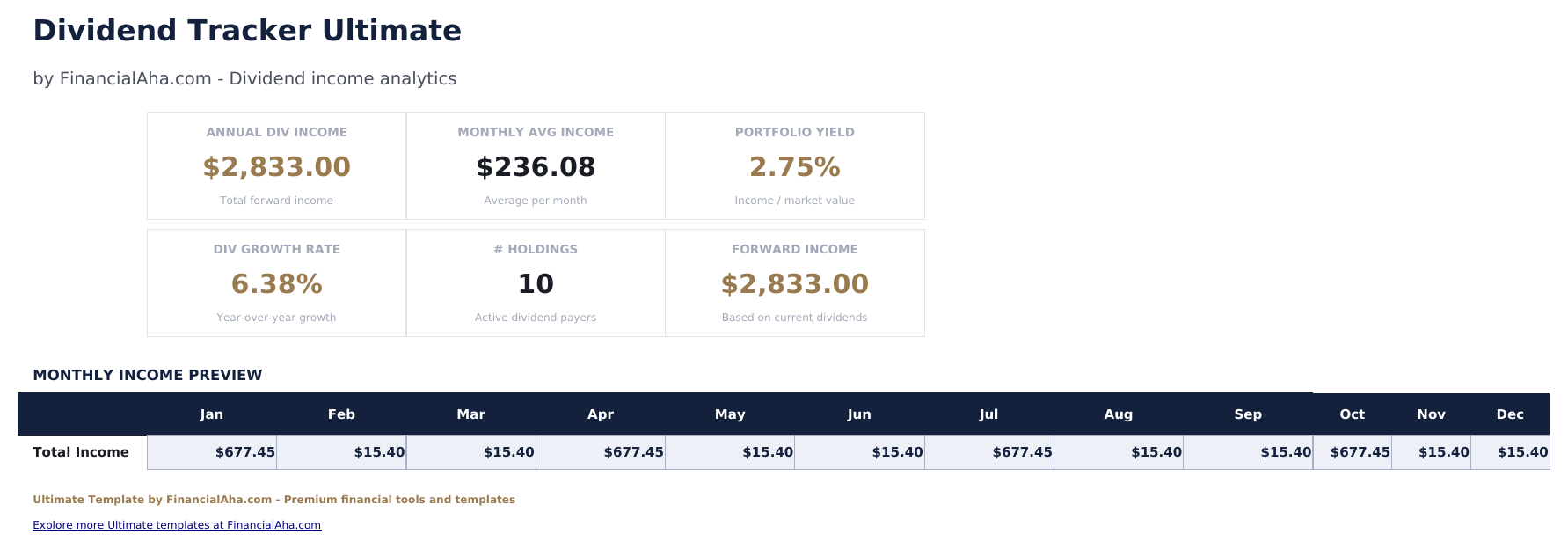Click the Annual Div Income card
This screenshot has height=549, width=1568.
276,165
